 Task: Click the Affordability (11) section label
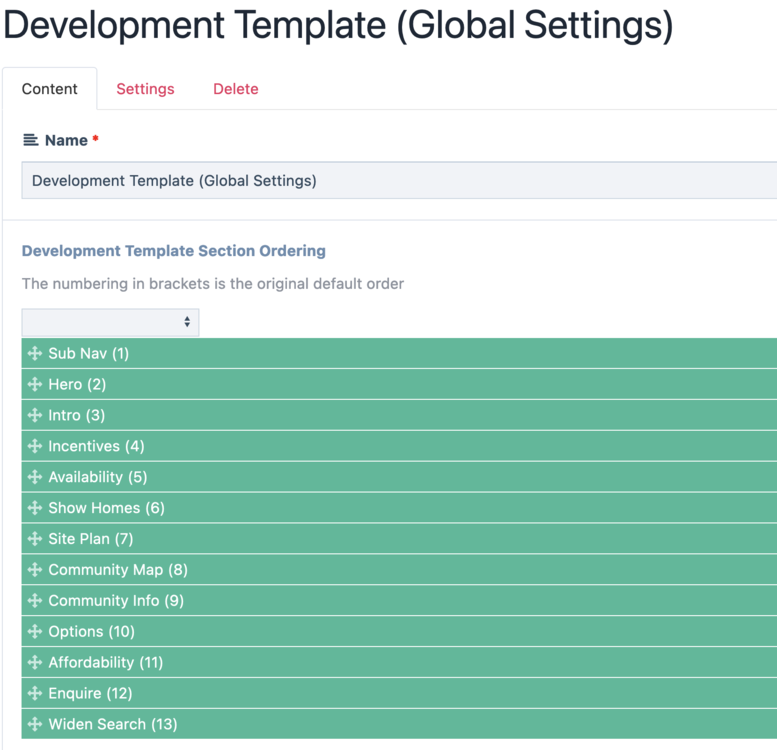[x=106, y=663]
